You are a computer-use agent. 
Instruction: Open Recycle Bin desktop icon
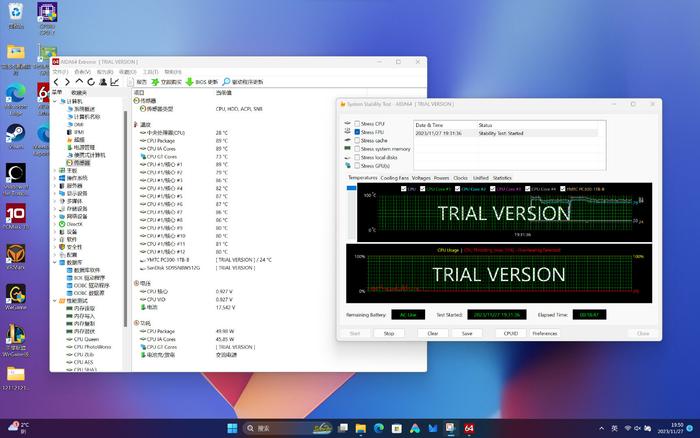click(16, 15)
